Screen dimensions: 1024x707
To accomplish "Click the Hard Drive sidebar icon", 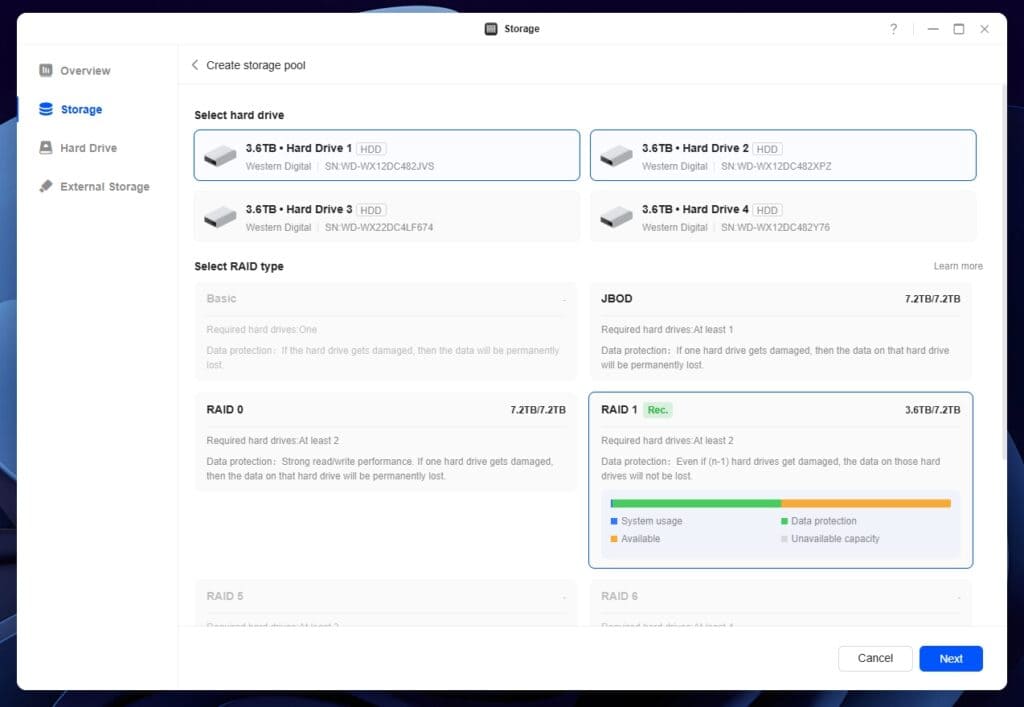I will (x=46, y=148).
